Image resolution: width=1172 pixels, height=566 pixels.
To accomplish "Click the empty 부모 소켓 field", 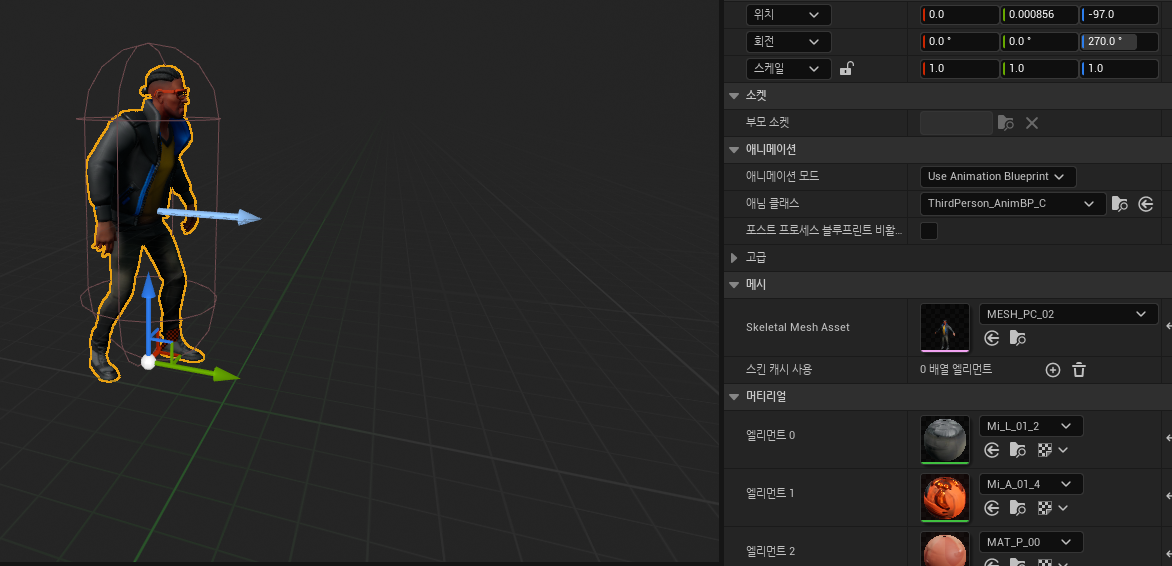I will click(956, 123).
